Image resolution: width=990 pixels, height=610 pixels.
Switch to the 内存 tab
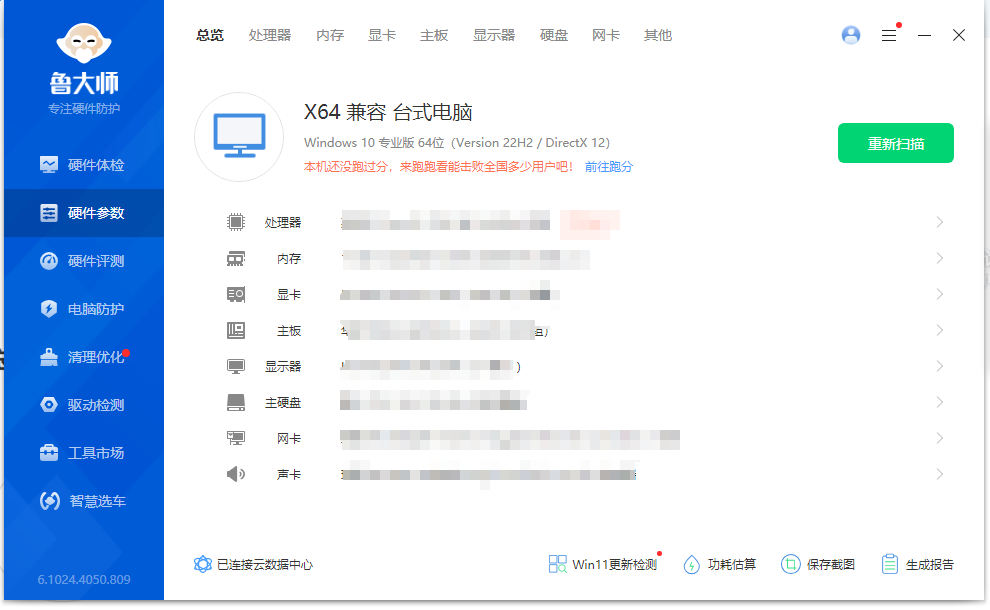330,35
